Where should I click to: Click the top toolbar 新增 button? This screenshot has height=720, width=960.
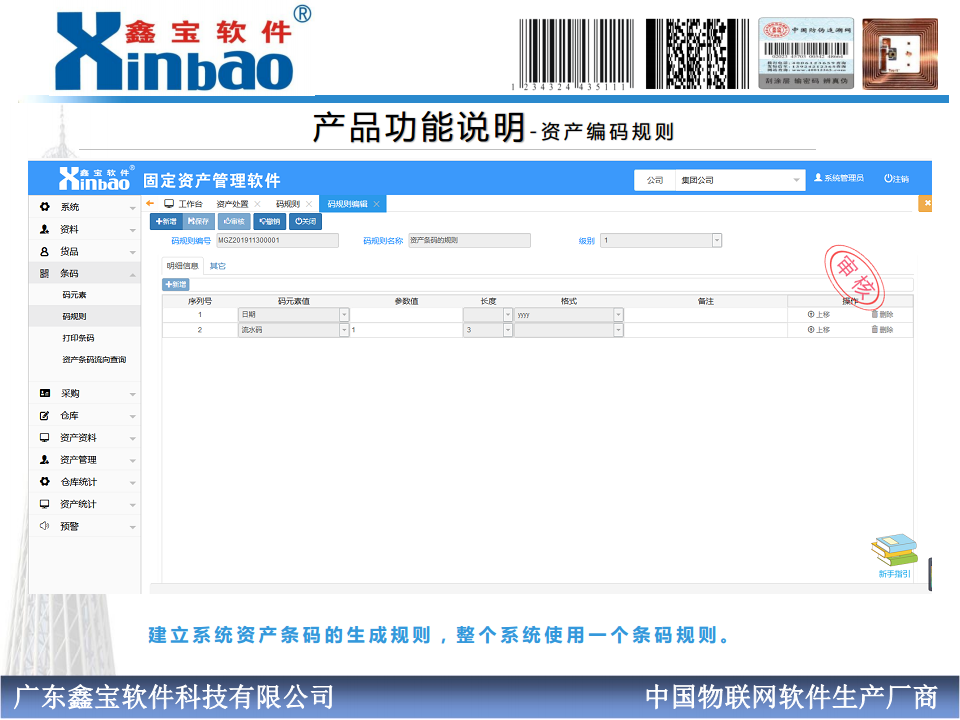[166, 221]
